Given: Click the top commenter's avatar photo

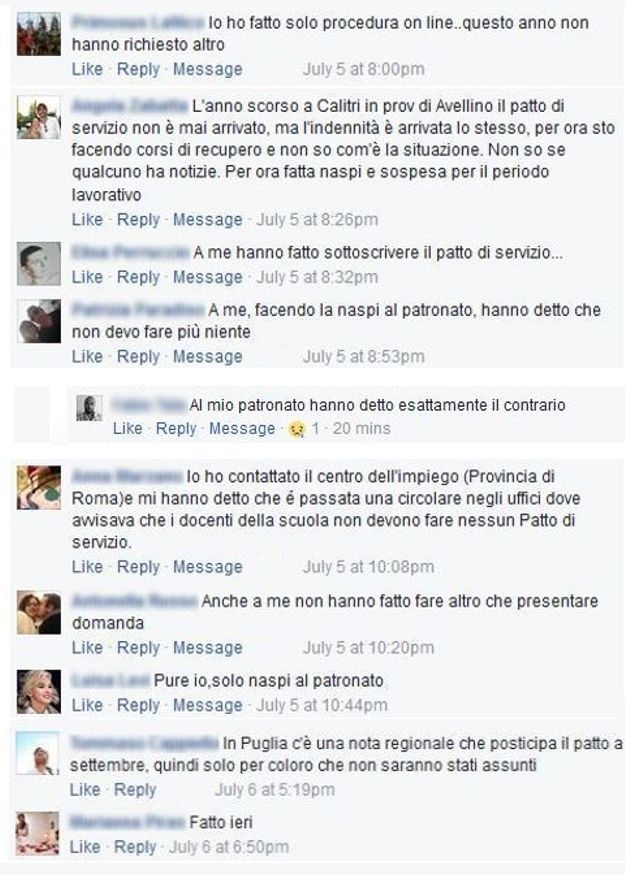Looking at the screenshot, I should (x=39, y=33).
